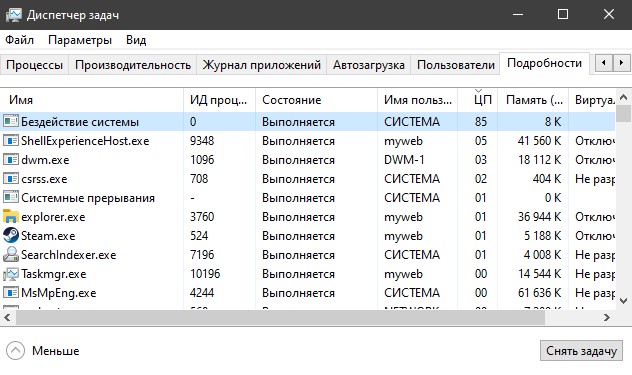Click the 36 944 K memory value
Viewport: 632px width, 375px height.
[539, 217]
